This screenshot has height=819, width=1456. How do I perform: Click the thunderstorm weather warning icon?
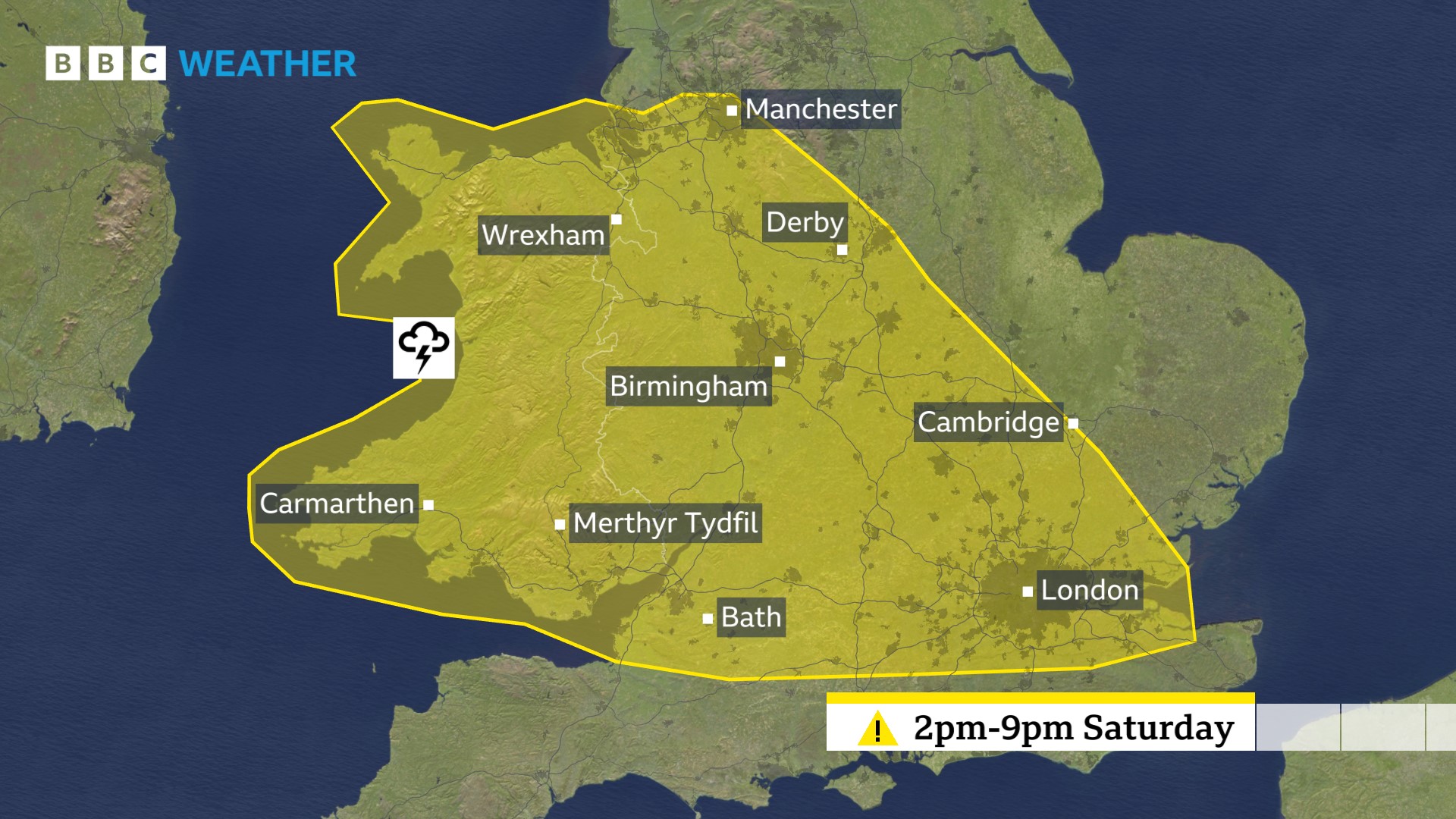click(x=419, y=355)
